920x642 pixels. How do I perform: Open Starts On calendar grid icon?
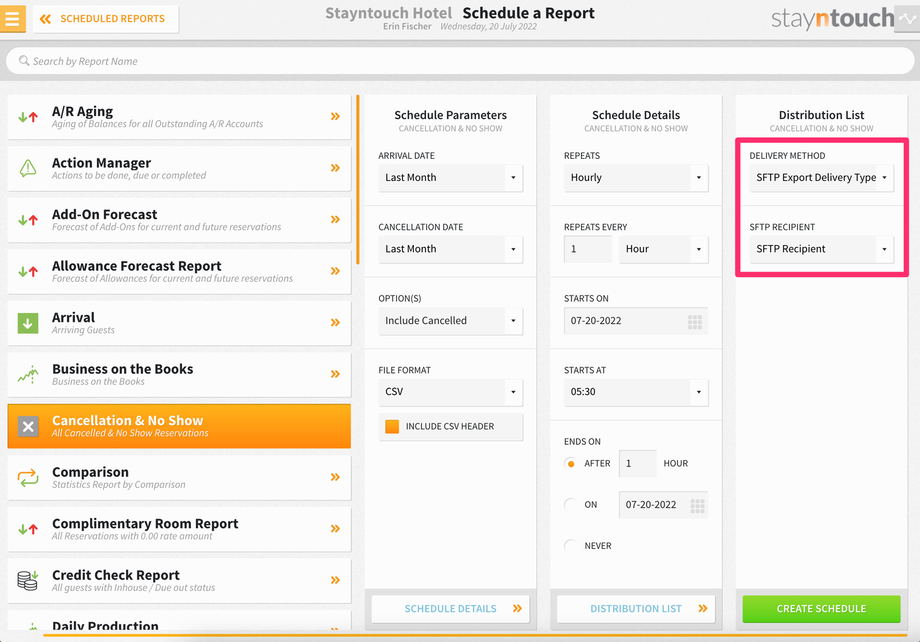tap(695, 322)
